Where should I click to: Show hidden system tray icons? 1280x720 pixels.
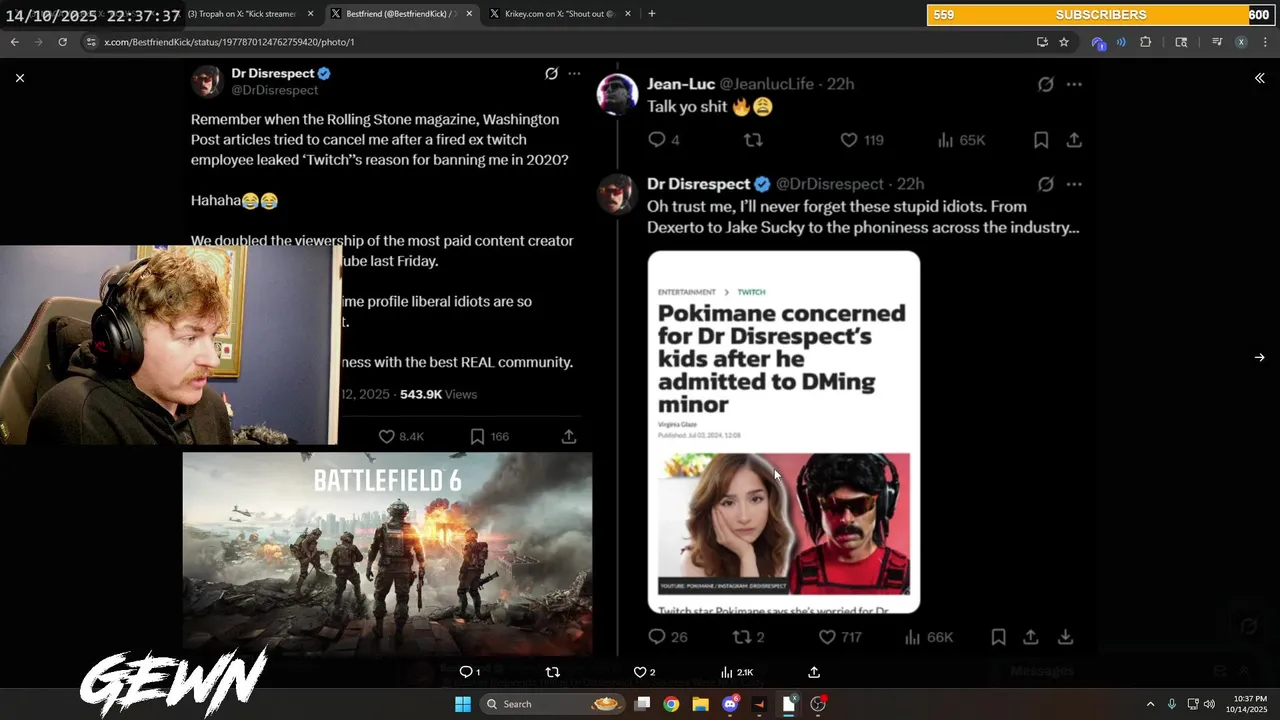(x=1150, y=704)
